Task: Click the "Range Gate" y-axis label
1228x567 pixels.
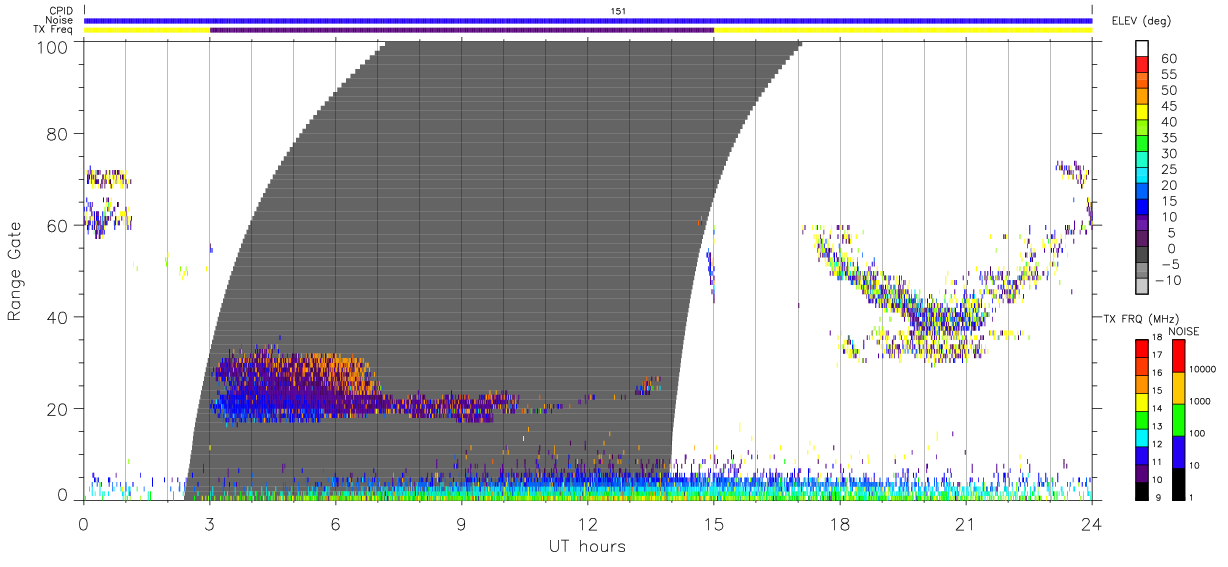Action: [x=16, y=270]
